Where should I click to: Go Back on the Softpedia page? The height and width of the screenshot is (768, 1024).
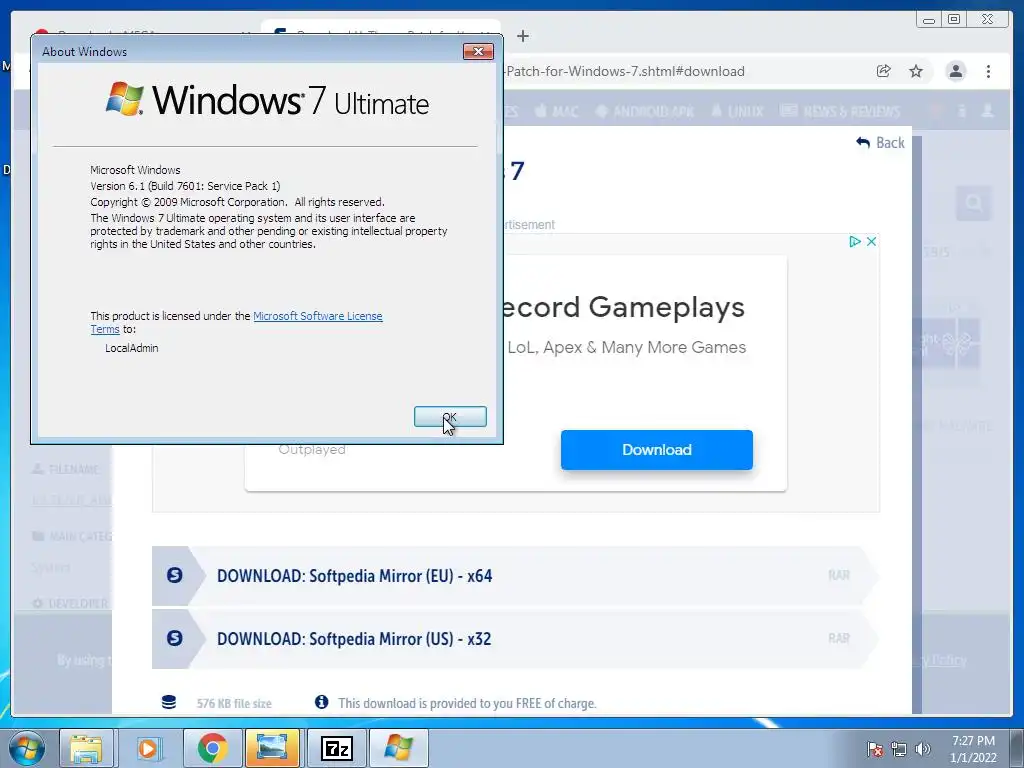click(880, 142)
